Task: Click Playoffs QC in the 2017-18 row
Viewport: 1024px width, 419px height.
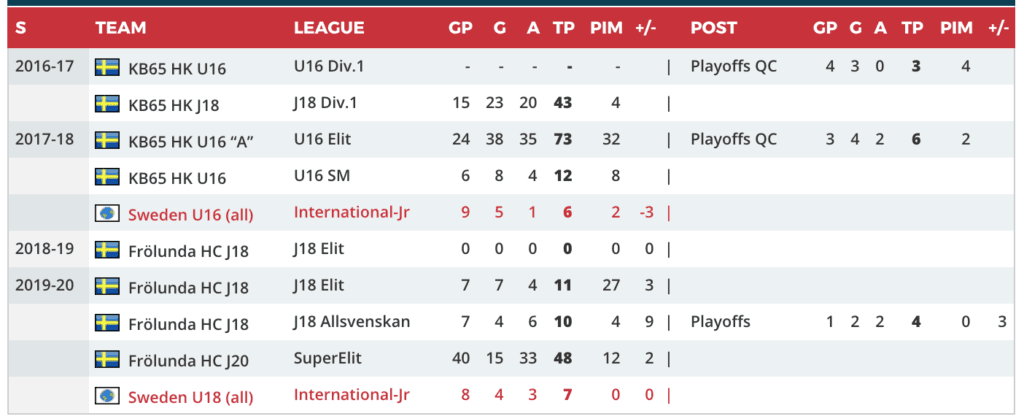Action: pos(733,139)
